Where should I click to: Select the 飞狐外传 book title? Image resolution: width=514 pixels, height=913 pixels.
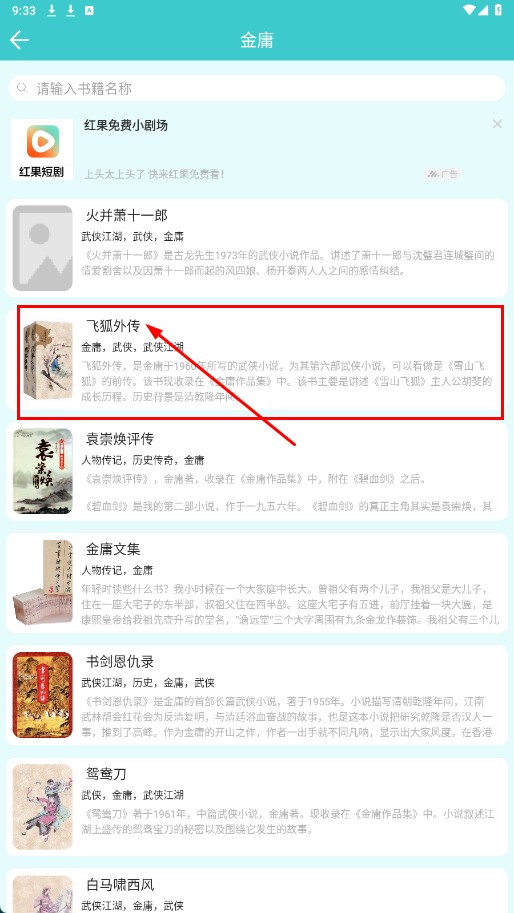[x=114, y=326]
